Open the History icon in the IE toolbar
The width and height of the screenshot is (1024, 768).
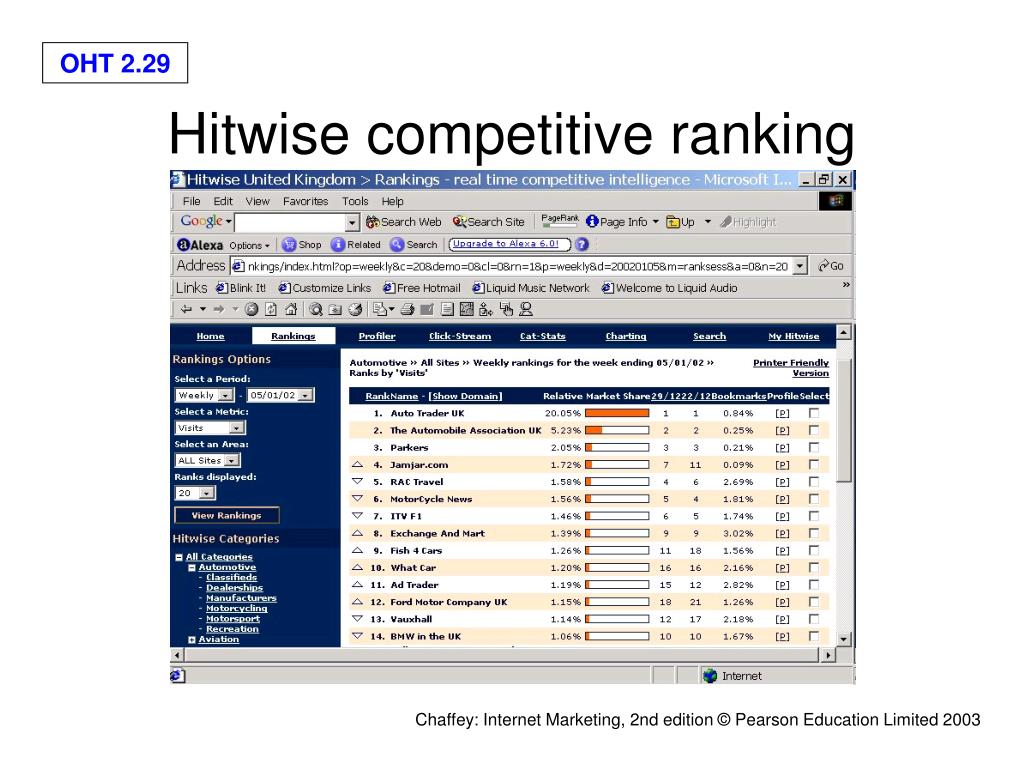point(355,309)
